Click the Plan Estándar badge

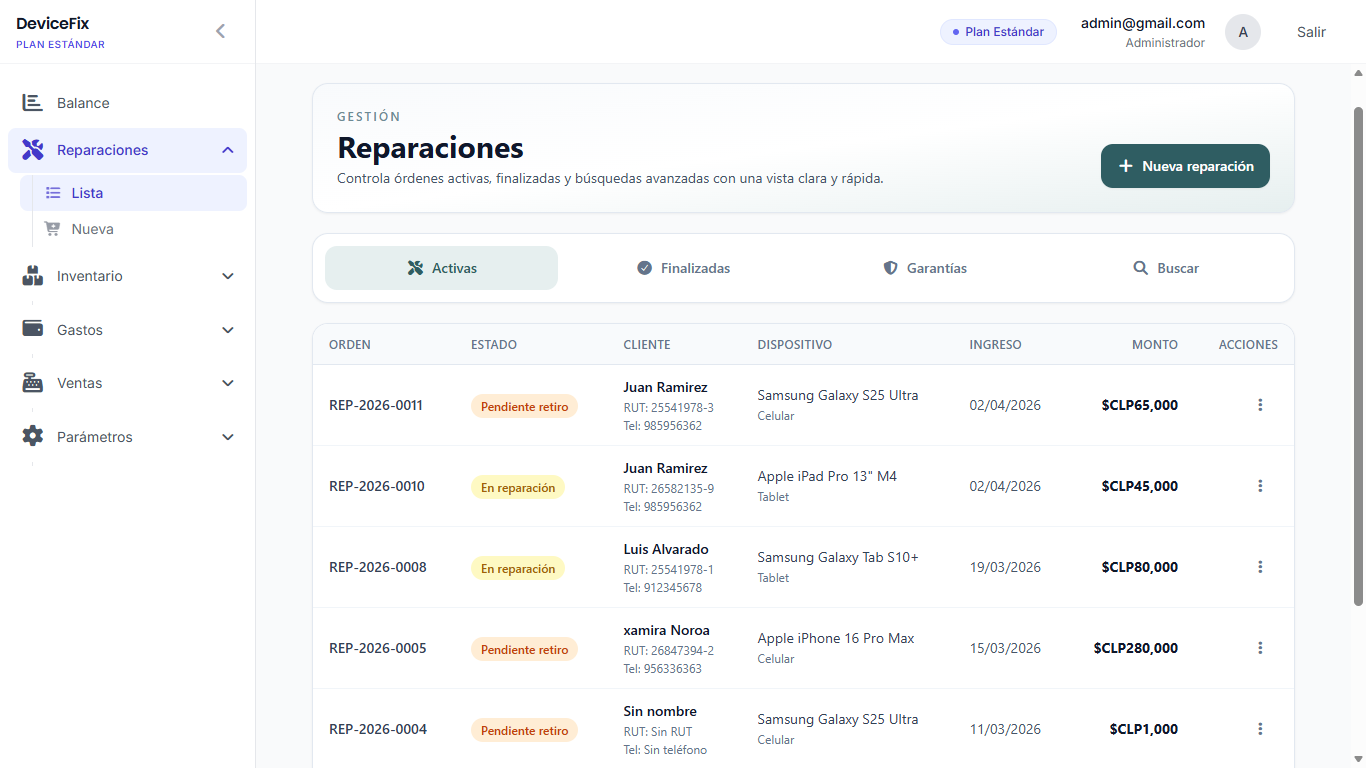tap(998, 31)
